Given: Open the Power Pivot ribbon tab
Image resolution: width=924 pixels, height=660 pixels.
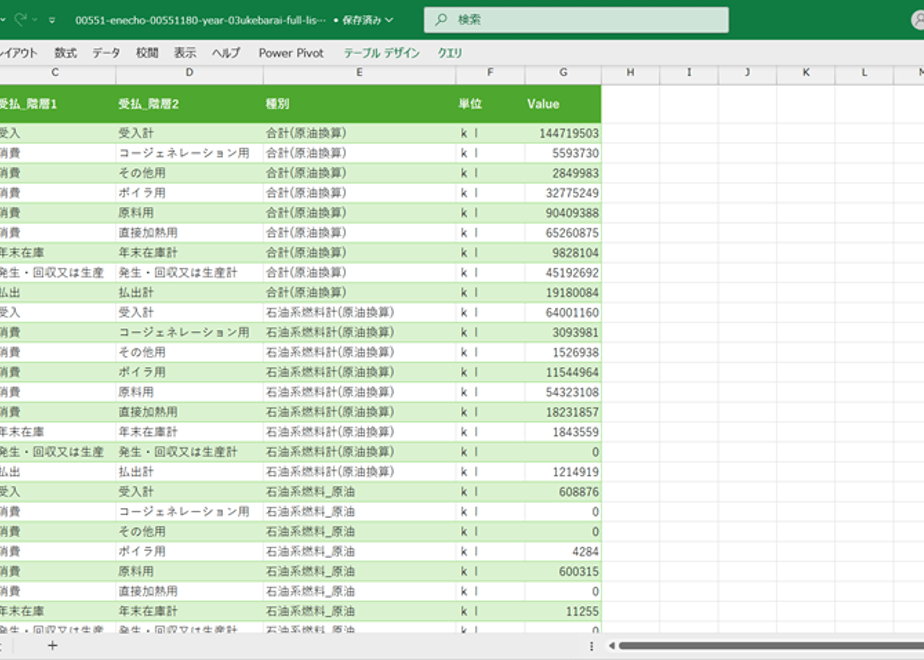Looking at the screenshot, I should pyautogui.click(x=291, y=53).
